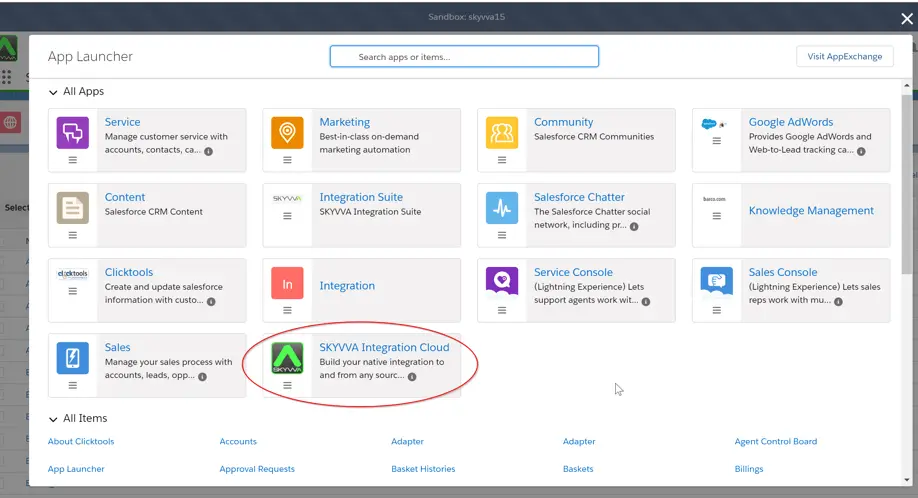Click the SKYVVA Integration Cloud logo icon

click(287, 357)
